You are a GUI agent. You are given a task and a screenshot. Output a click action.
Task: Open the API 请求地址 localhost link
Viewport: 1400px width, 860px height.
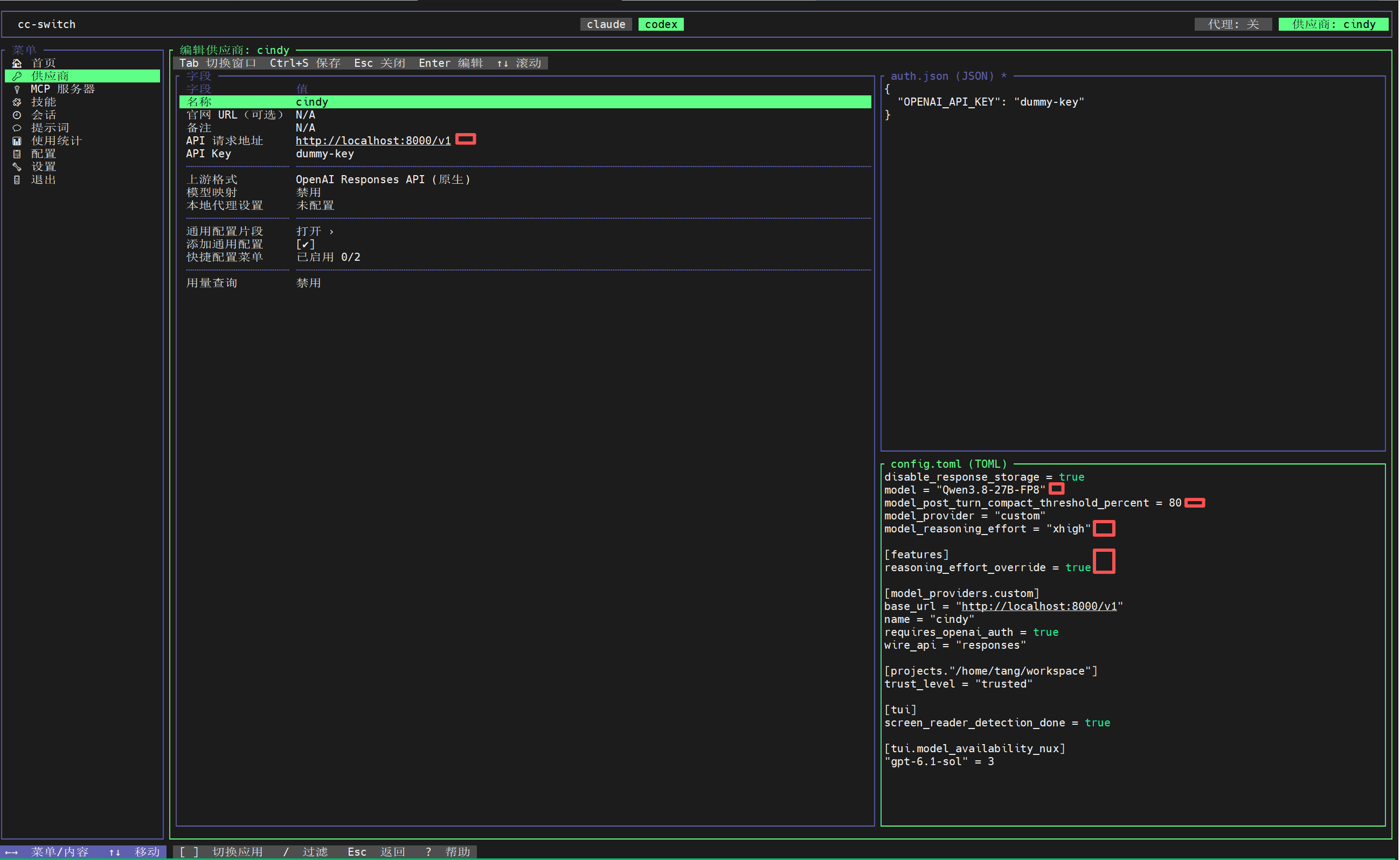[373, 141]
